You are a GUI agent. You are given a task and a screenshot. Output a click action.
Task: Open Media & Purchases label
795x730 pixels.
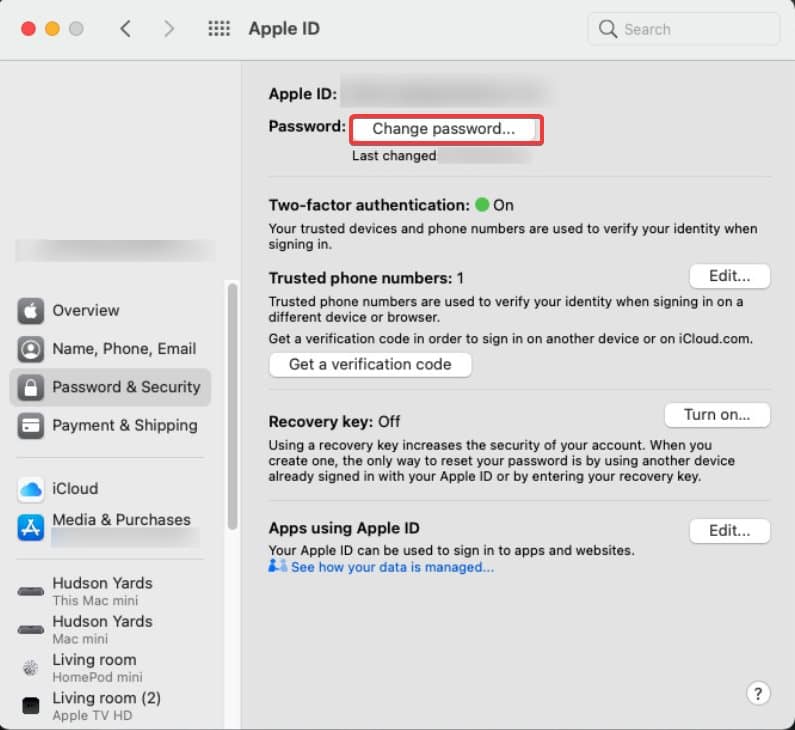[x=122, y=520]
